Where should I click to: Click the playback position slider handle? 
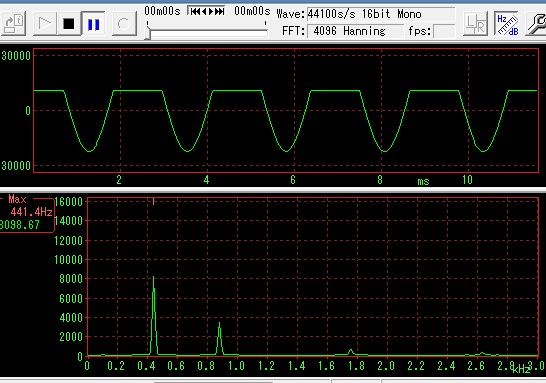click(x=148, y=34)
